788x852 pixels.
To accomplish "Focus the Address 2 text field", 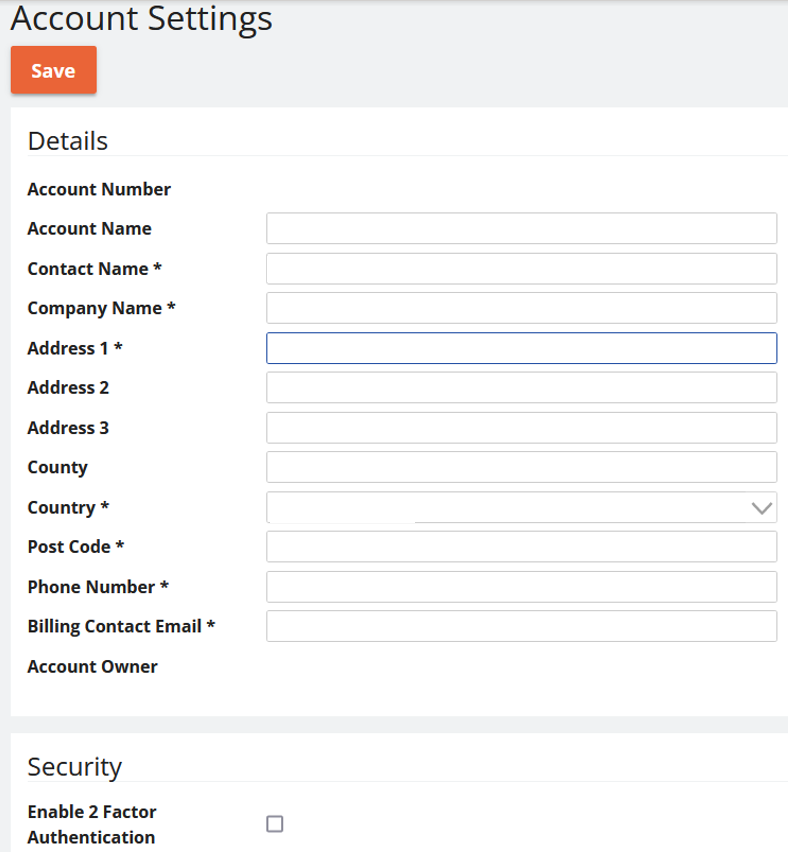I will tap(521, 387).
